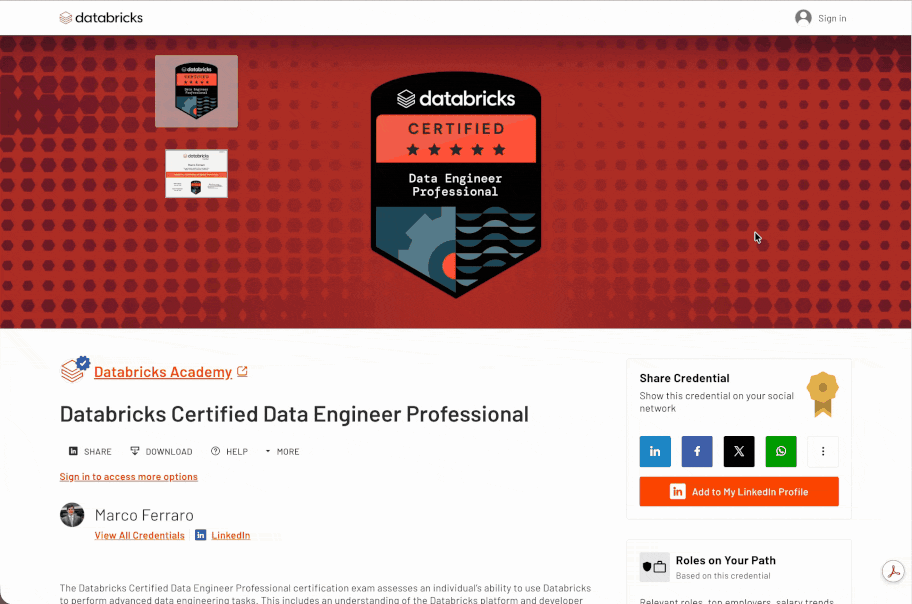The width and height of the screenshot is (912, 604).
Task: Click Sign in at top right
Action: (x=832, y=19)
